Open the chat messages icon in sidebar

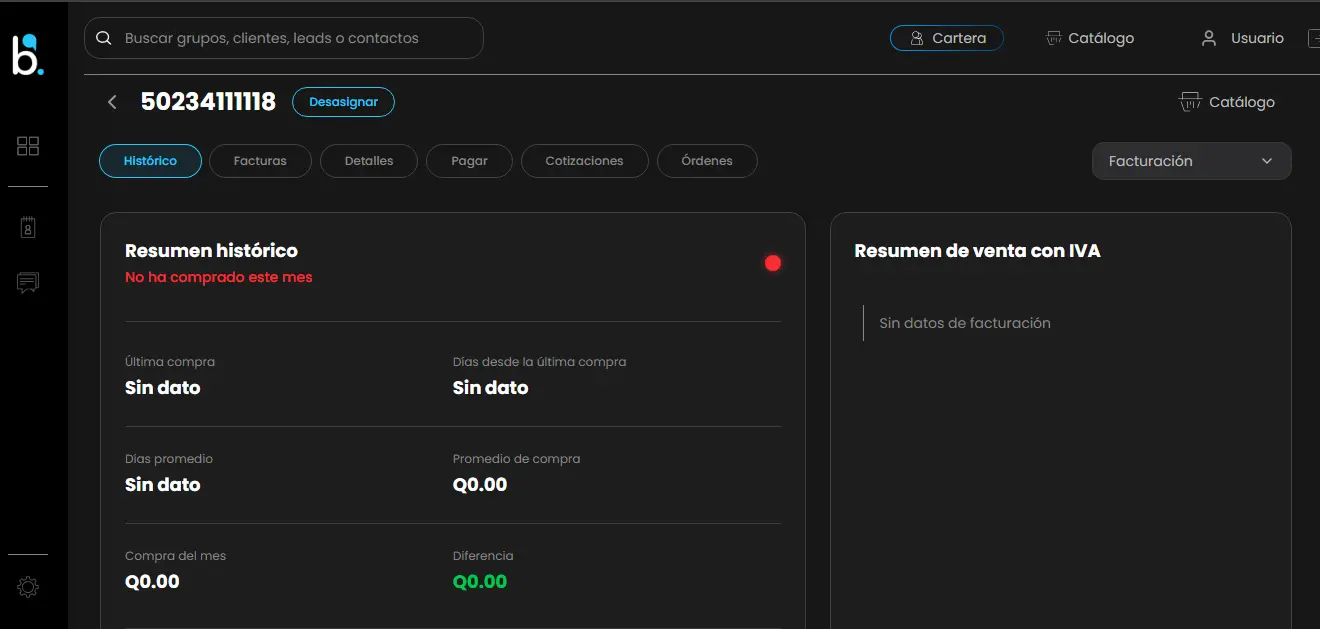click(28, 283)
